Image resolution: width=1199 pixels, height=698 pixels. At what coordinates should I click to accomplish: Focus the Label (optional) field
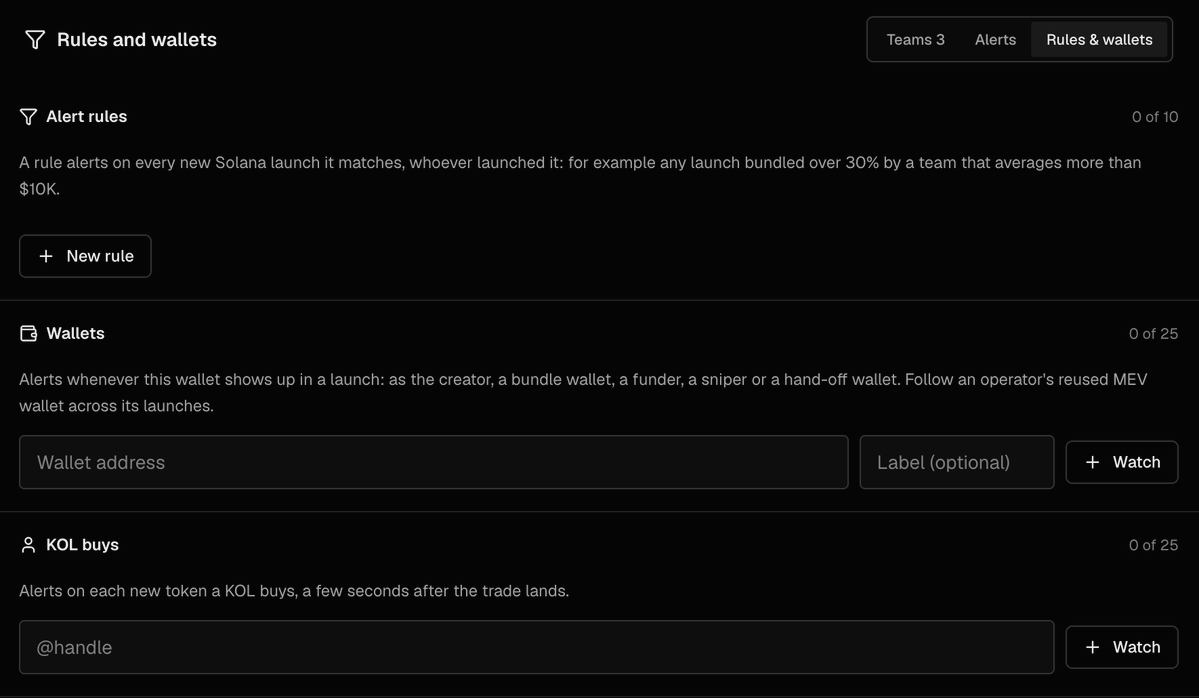tap(957, 463)
